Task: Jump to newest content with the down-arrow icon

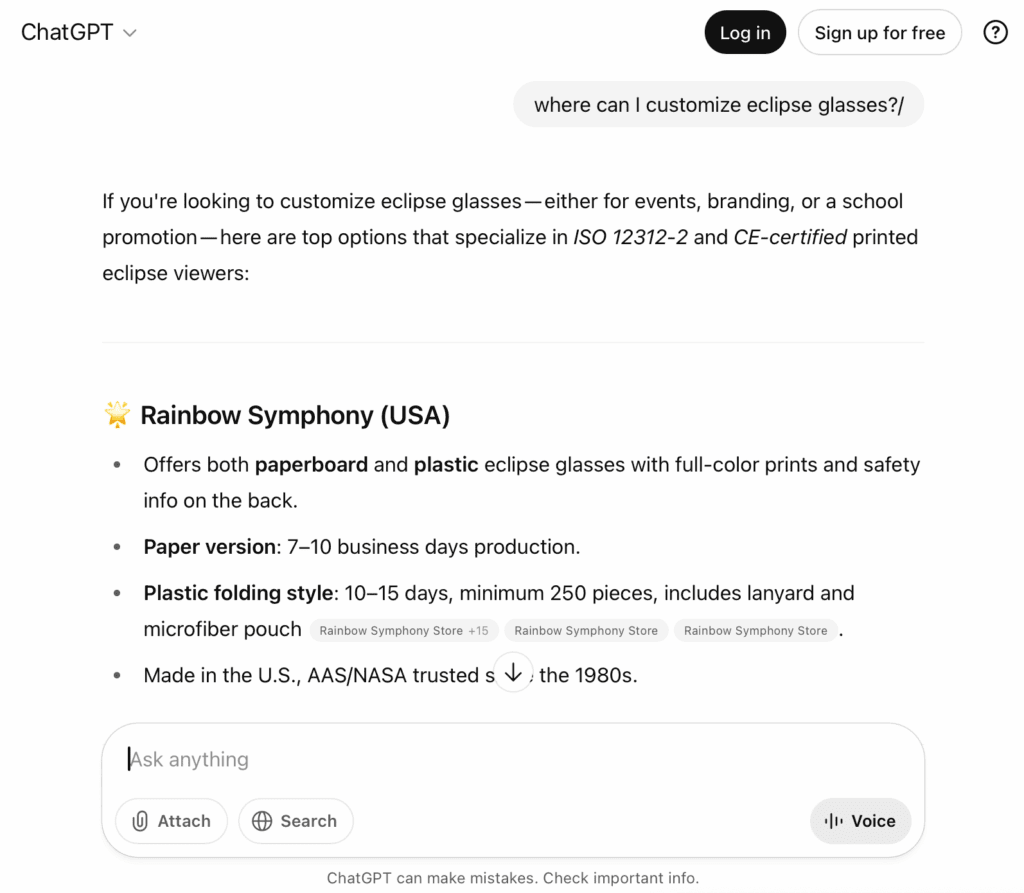Action: coord(513,672)
